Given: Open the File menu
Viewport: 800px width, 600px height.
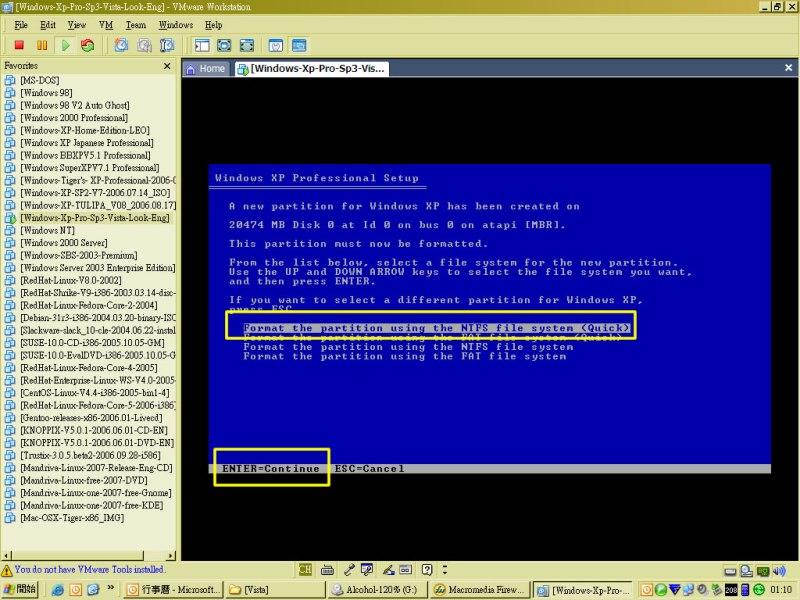Looking at the screenshot, I should pos(21,25).
